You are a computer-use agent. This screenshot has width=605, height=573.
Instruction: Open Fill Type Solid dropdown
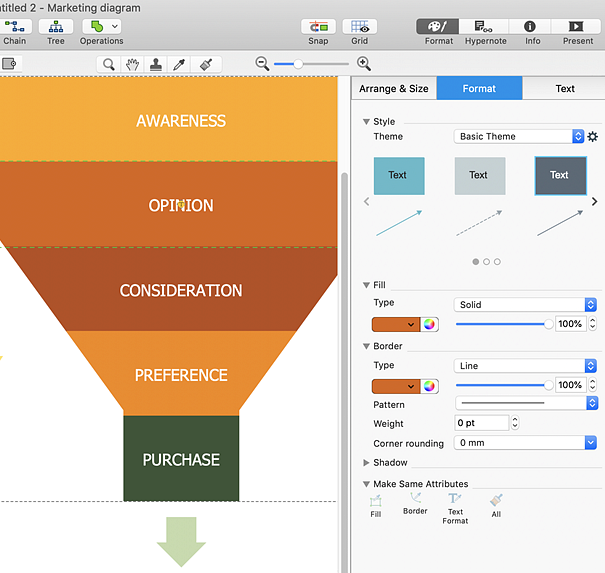[x=526, y=305]
